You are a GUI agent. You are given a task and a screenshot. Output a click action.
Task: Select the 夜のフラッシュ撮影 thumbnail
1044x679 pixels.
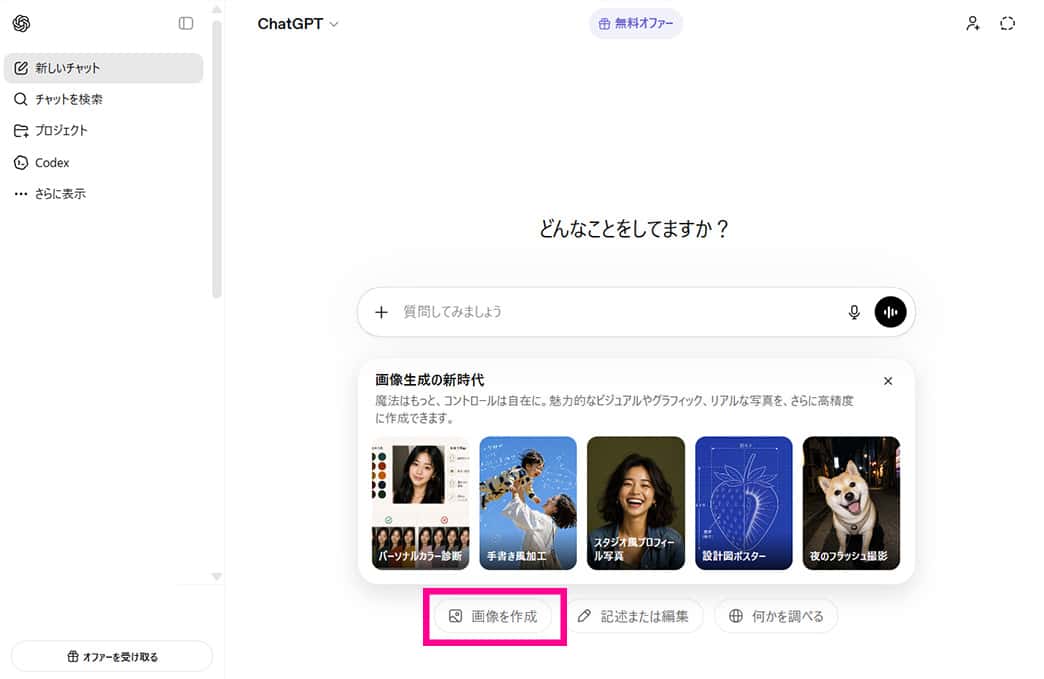point(852,503)
